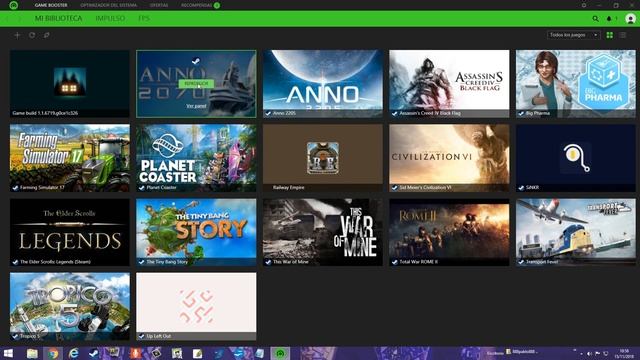The image size is (640, 360).
Task: Click the green Reproducir button on Anno 2070
Action: pyautogui.click(x=196, y=84)
